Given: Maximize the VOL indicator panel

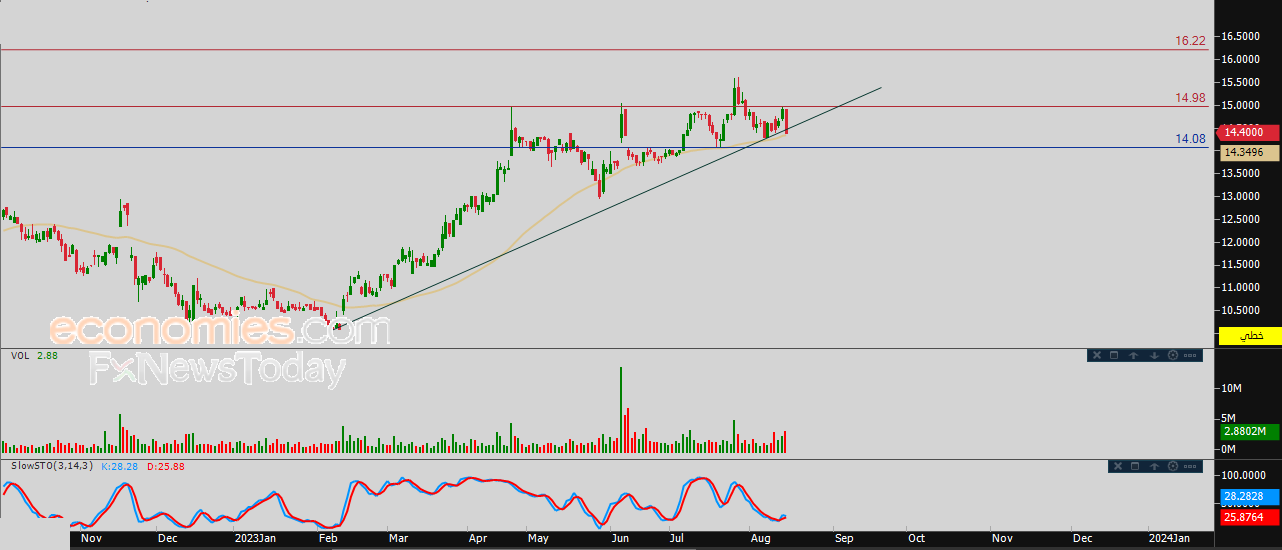Looking at the screenshot, I should (x=1113, y=355).
